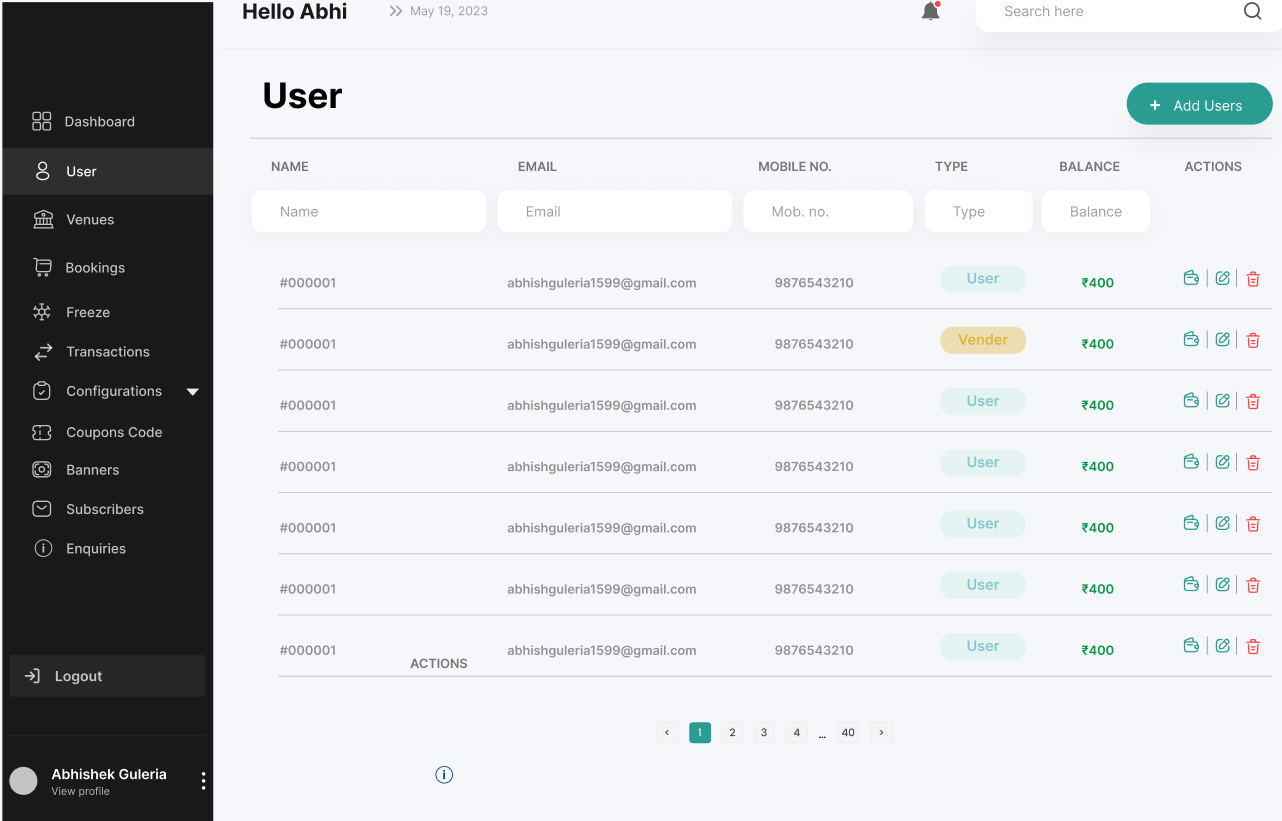
Task: Click the User type badge on the third row
Action: [x=982, y=400]
